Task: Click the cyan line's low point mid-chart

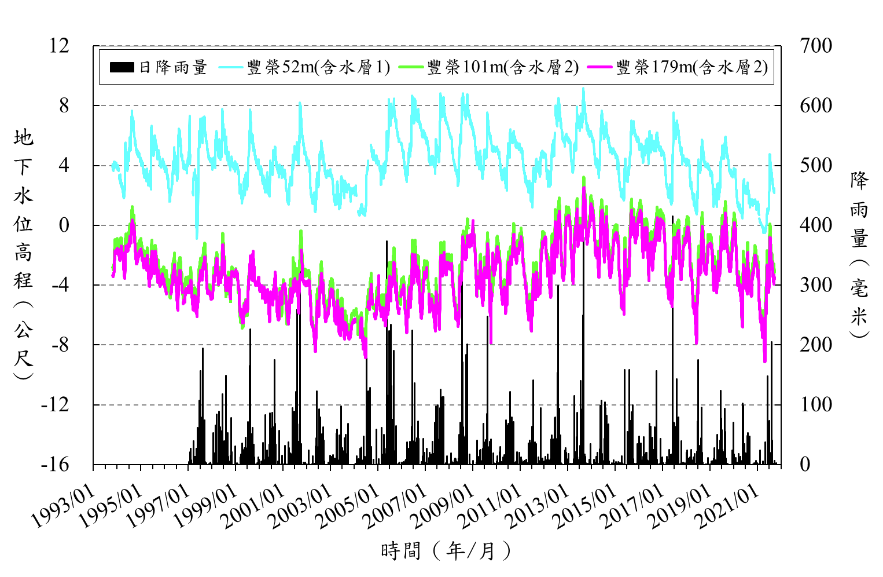Action: (x=361, y=213)
